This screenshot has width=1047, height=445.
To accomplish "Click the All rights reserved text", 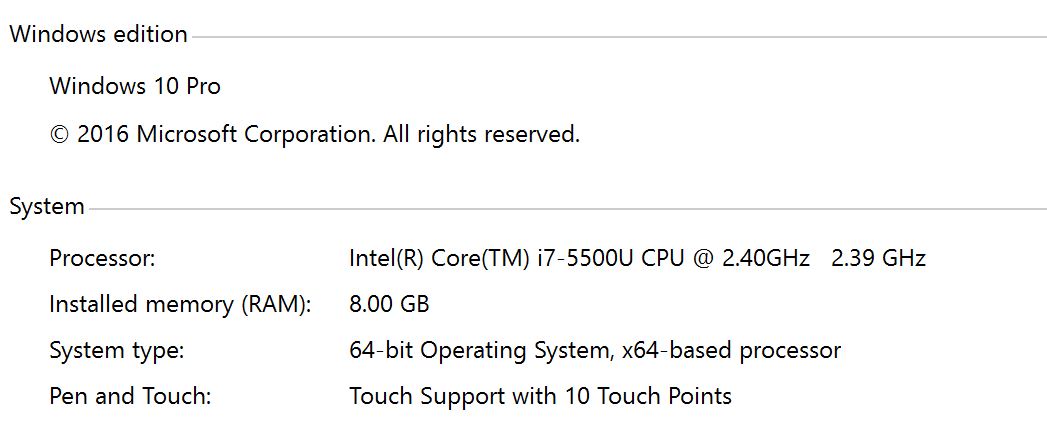I will [481, 134].
